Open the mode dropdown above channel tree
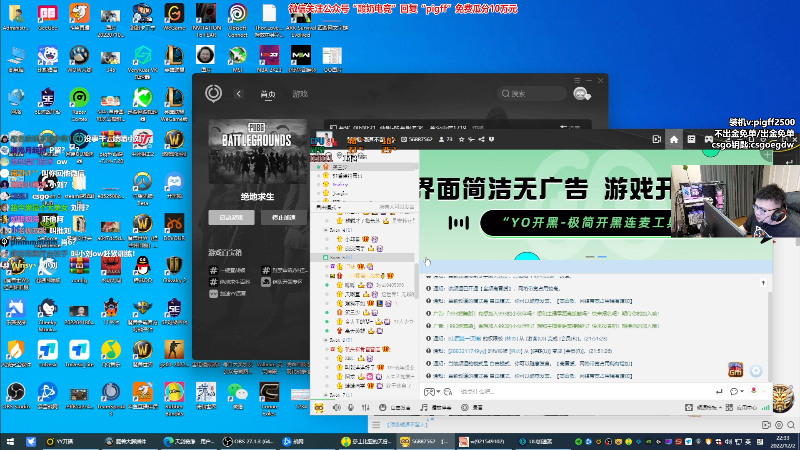 pyautogui.click(x=329, y=207)
